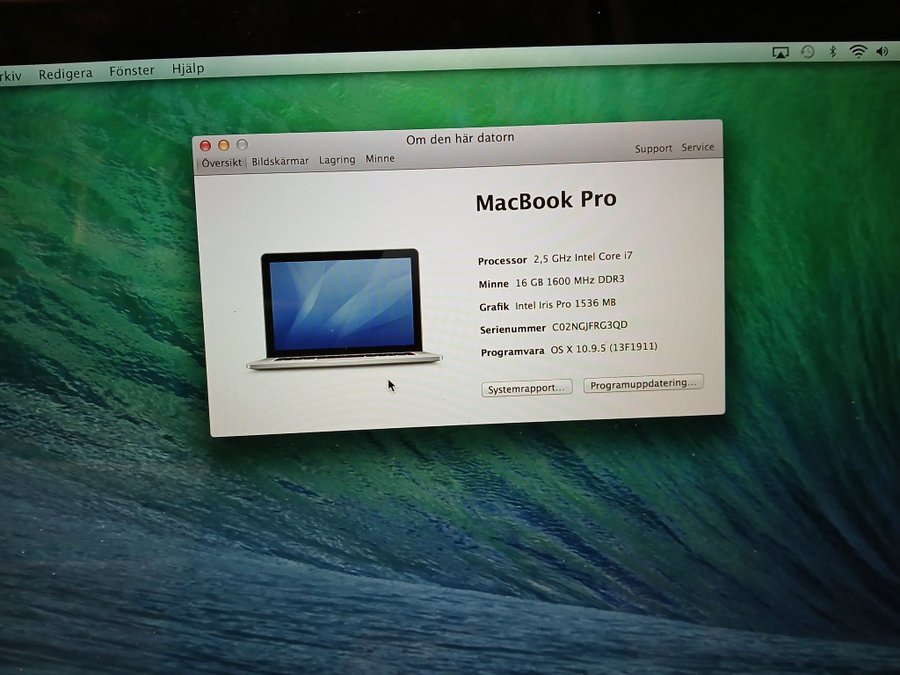Viewport: 900px width, 675px height.
Task: Open the Fönster menu
Action: tap(132, 71)
